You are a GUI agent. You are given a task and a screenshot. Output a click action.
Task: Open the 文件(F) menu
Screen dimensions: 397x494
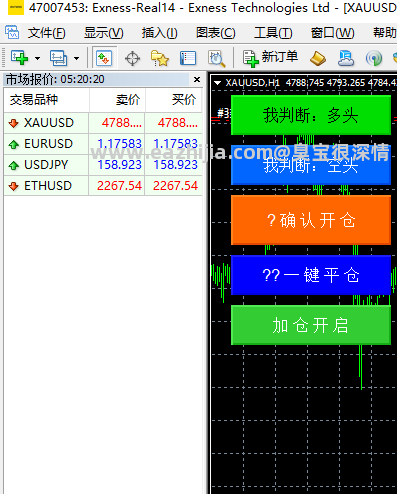tap(46, 33)
